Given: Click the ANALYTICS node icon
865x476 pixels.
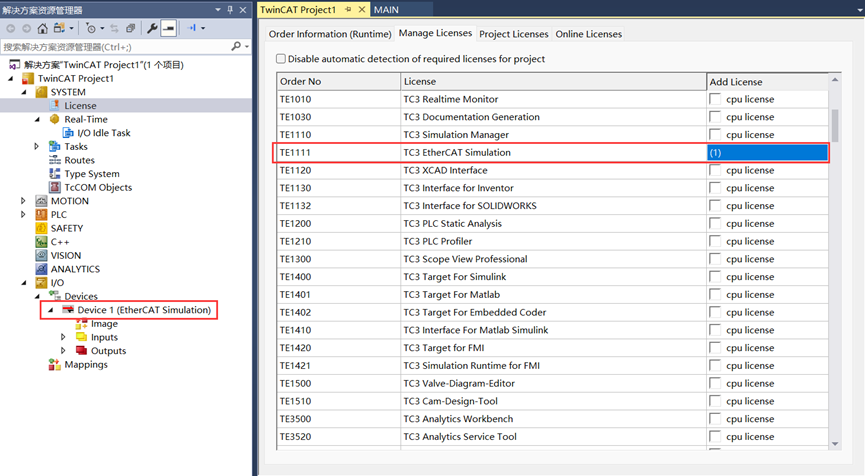Looking at the screenshot, I should (41, 269).
